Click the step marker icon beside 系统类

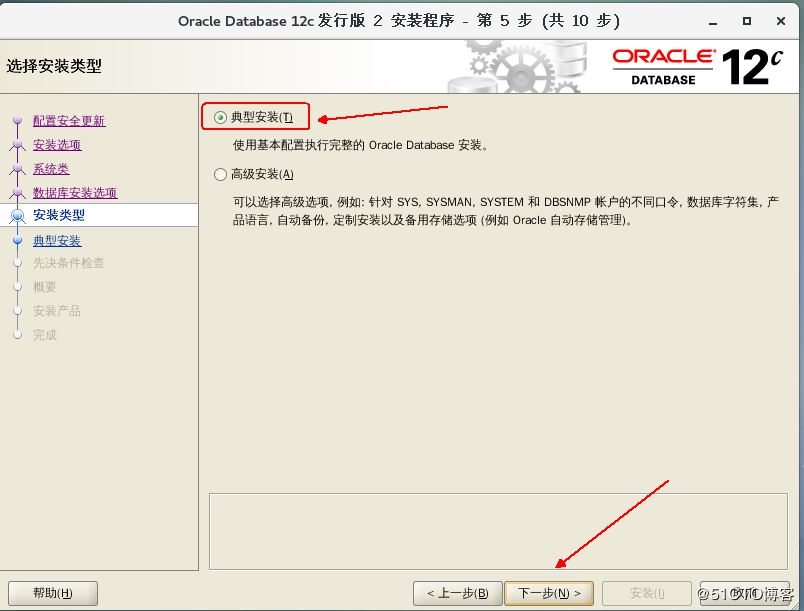(x=17, y=169)
